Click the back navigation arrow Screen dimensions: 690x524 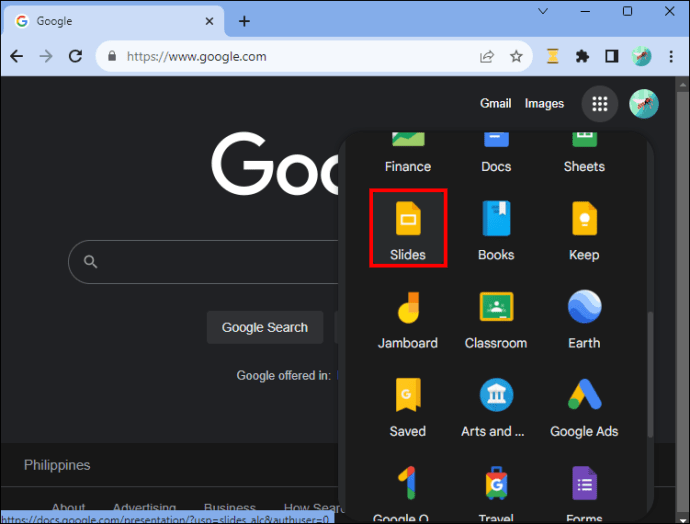pyautogui.click(x=17, y=56)
